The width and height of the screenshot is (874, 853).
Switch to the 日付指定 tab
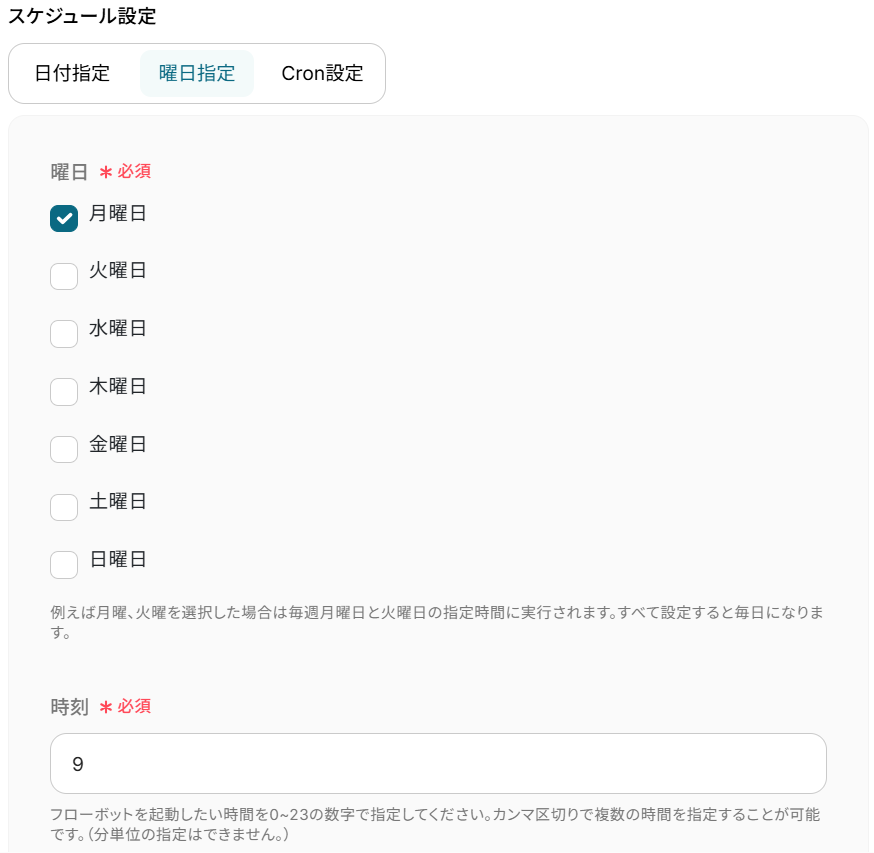pos(72,73)
